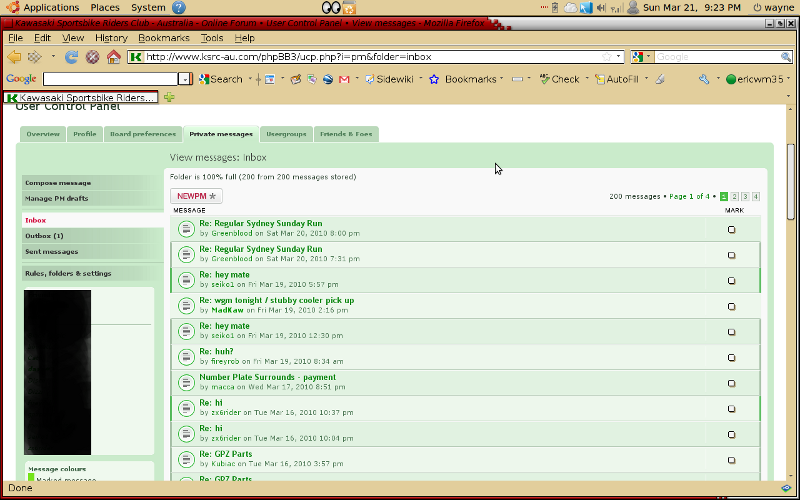Open new tab with green plus icon
This screenshot has height=500, width=800.
(169, 98)
